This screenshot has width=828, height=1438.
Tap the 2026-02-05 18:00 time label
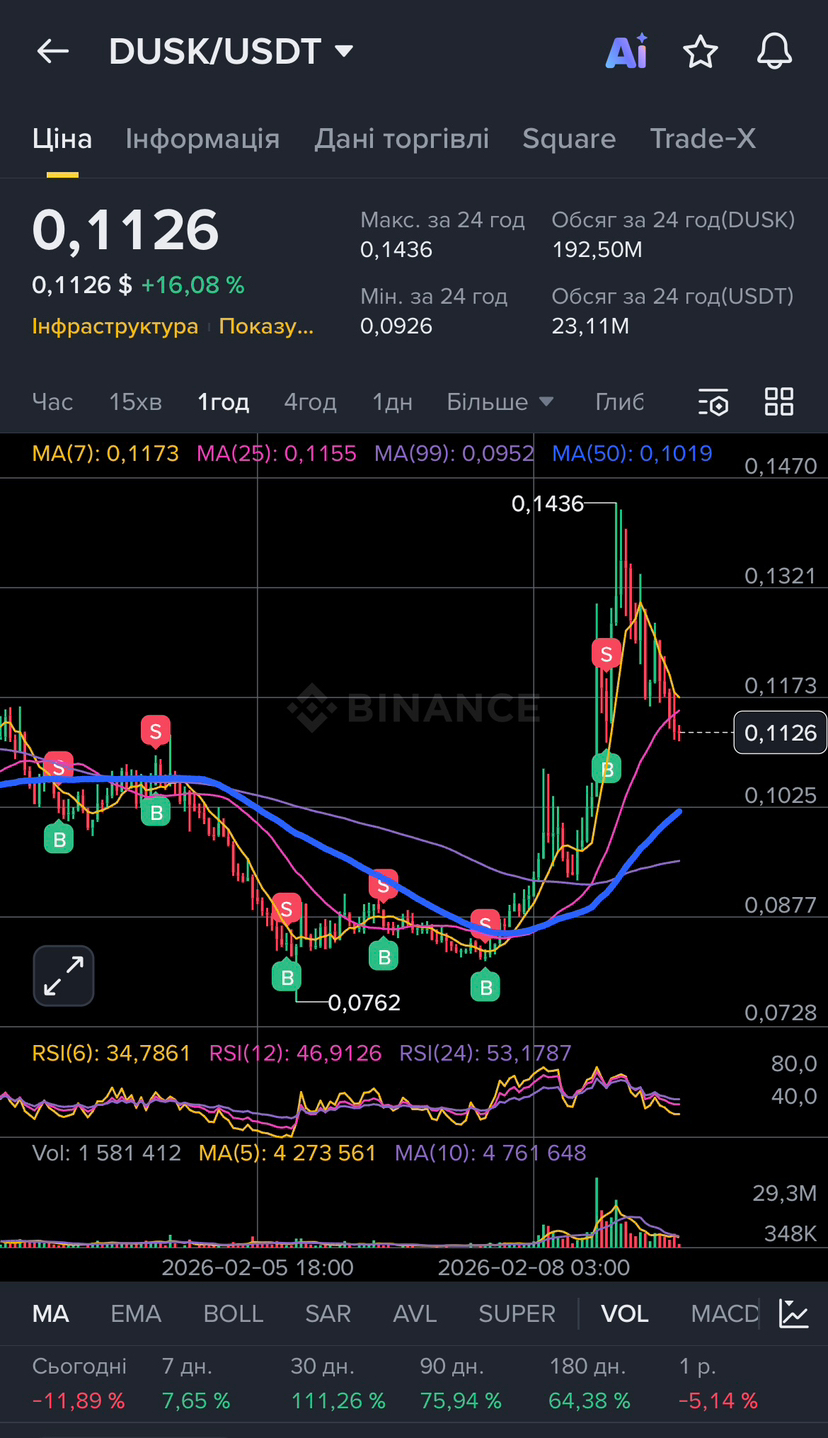258,1268
